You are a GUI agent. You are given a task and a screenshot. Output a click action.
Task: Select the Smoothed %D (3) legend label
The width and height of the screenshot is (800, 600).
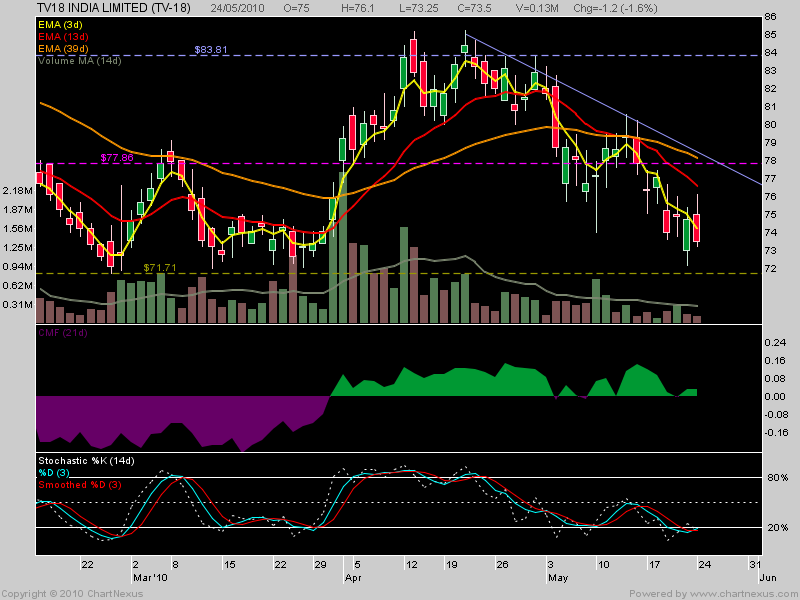coord(80,485)
